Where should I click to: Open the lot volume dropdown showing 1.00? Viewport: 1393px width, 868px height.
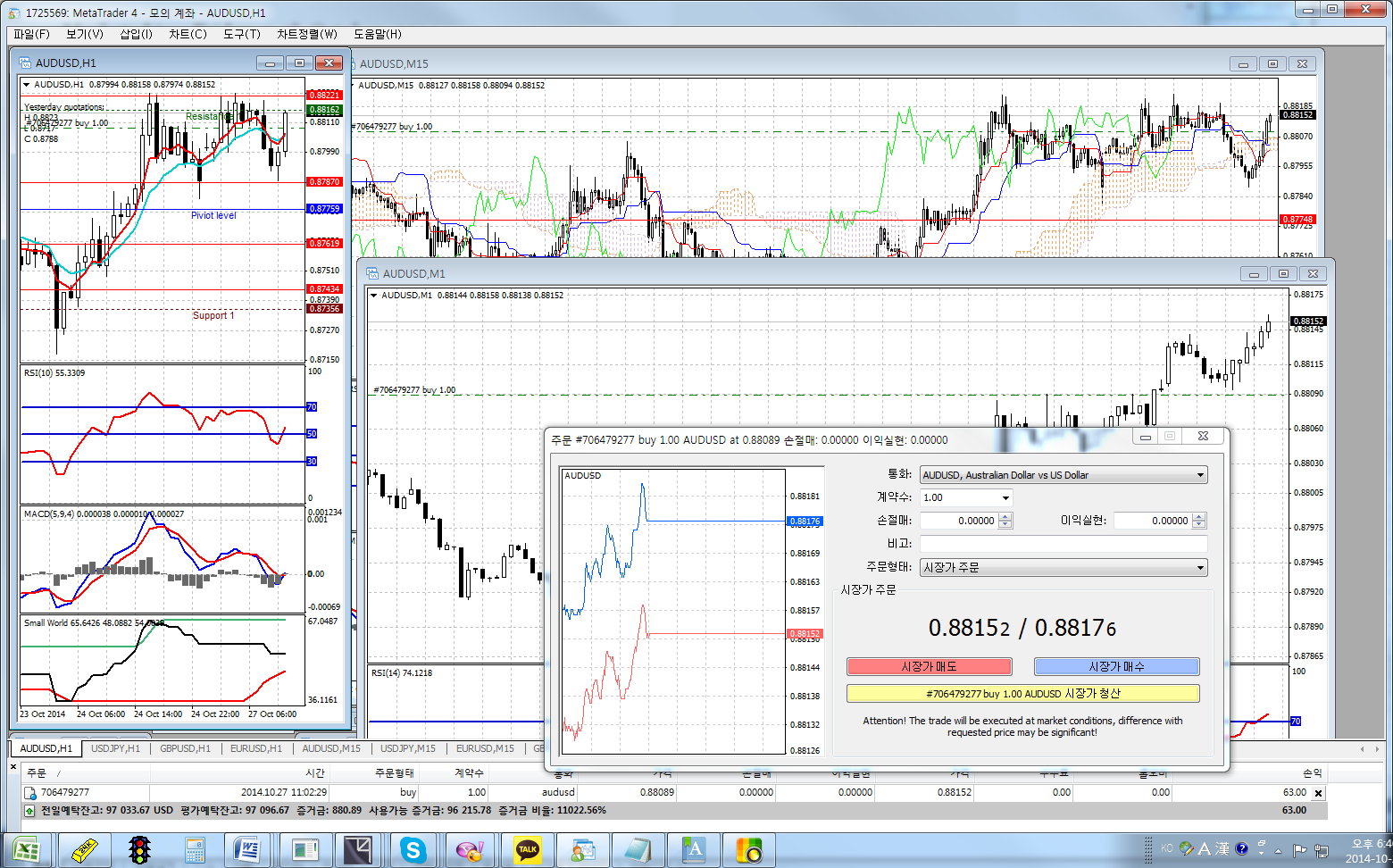(x=1005, y=498)
